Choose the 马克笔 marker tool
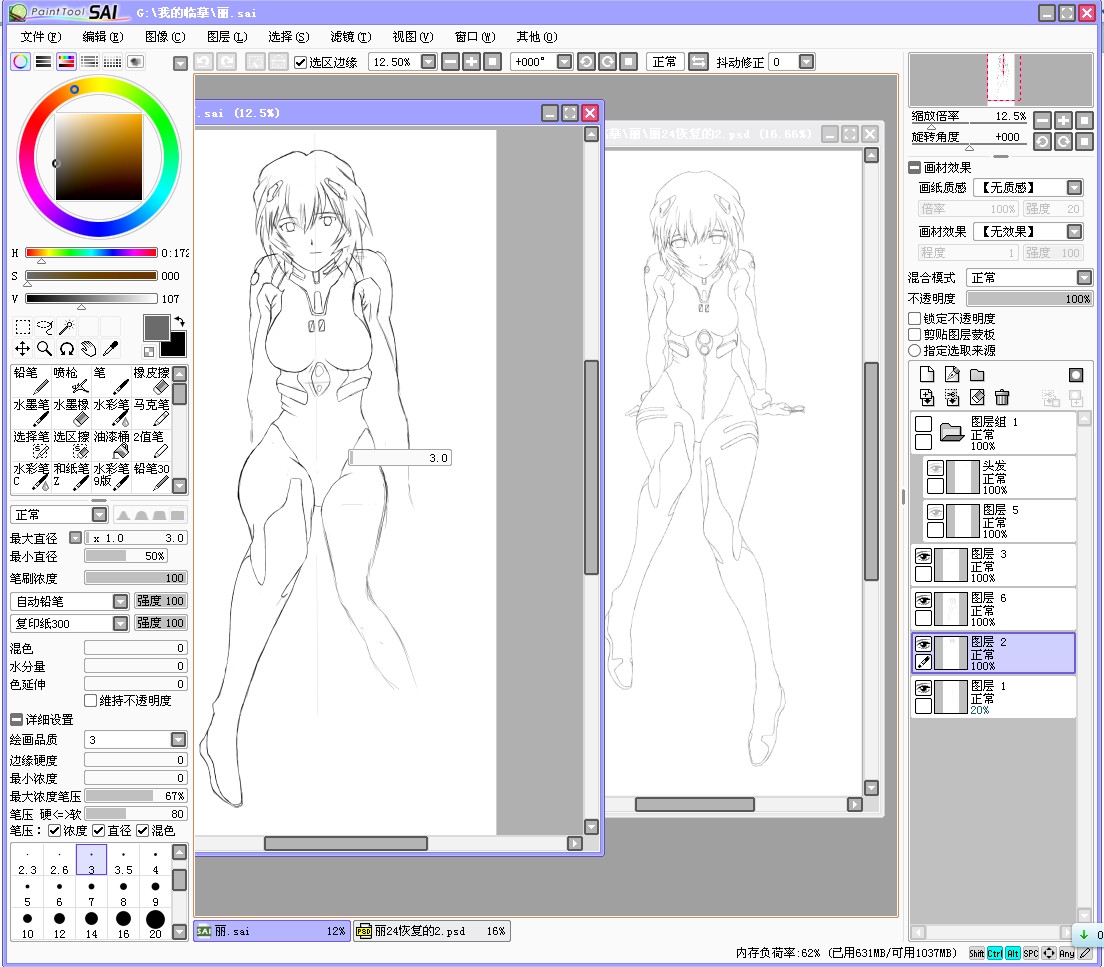Viewport: 1104px width, 967px height. click(x=151, y=412)
